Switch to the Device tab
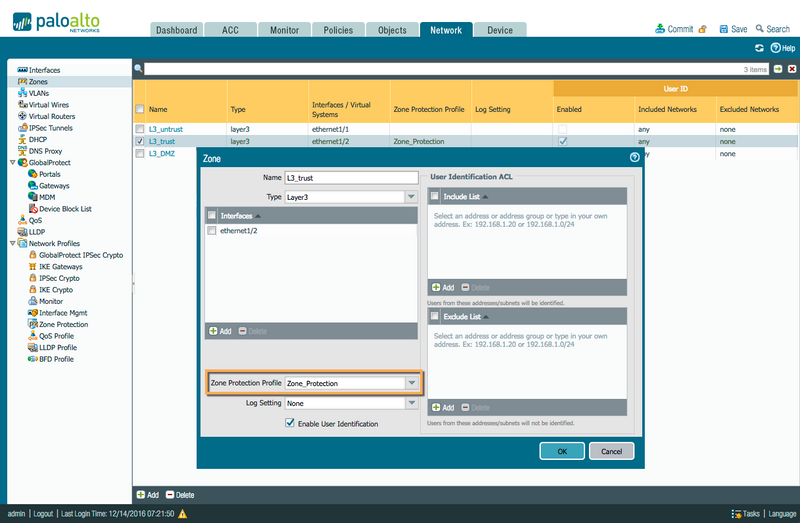 (500, 30)
